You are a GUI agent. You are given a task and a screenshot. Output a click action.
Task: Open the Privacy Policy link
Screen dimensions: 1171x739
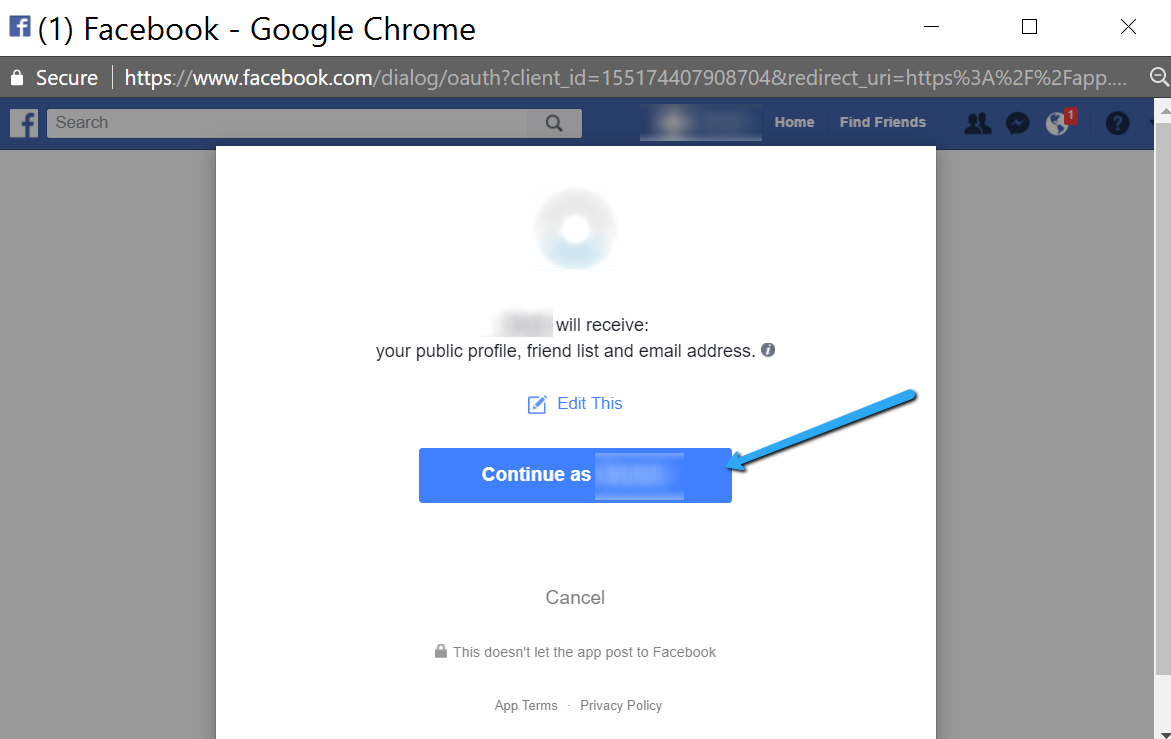[x=621, y=705]
